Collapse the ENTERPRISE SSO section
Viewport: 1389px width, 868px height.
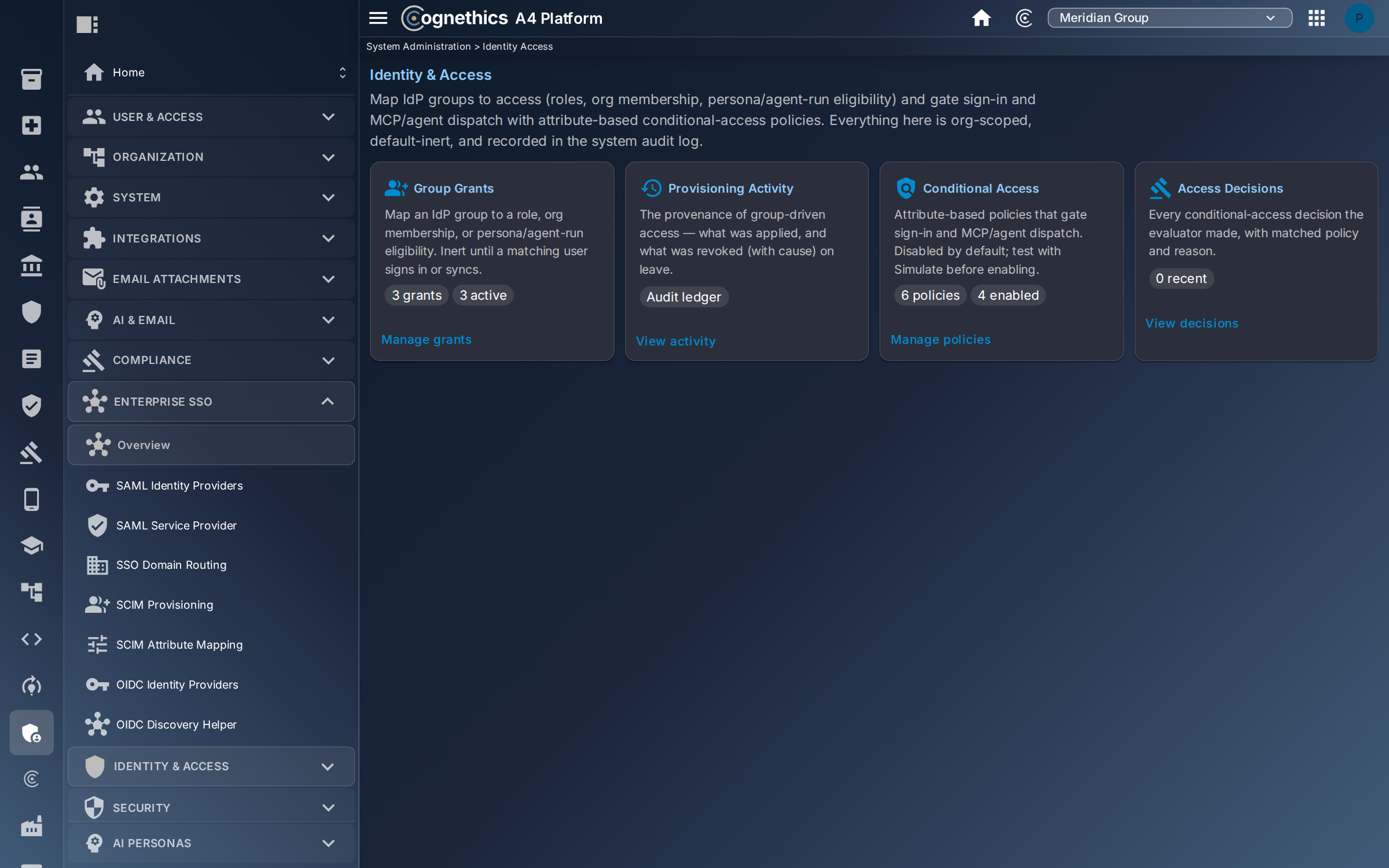[x=211, y=401]
